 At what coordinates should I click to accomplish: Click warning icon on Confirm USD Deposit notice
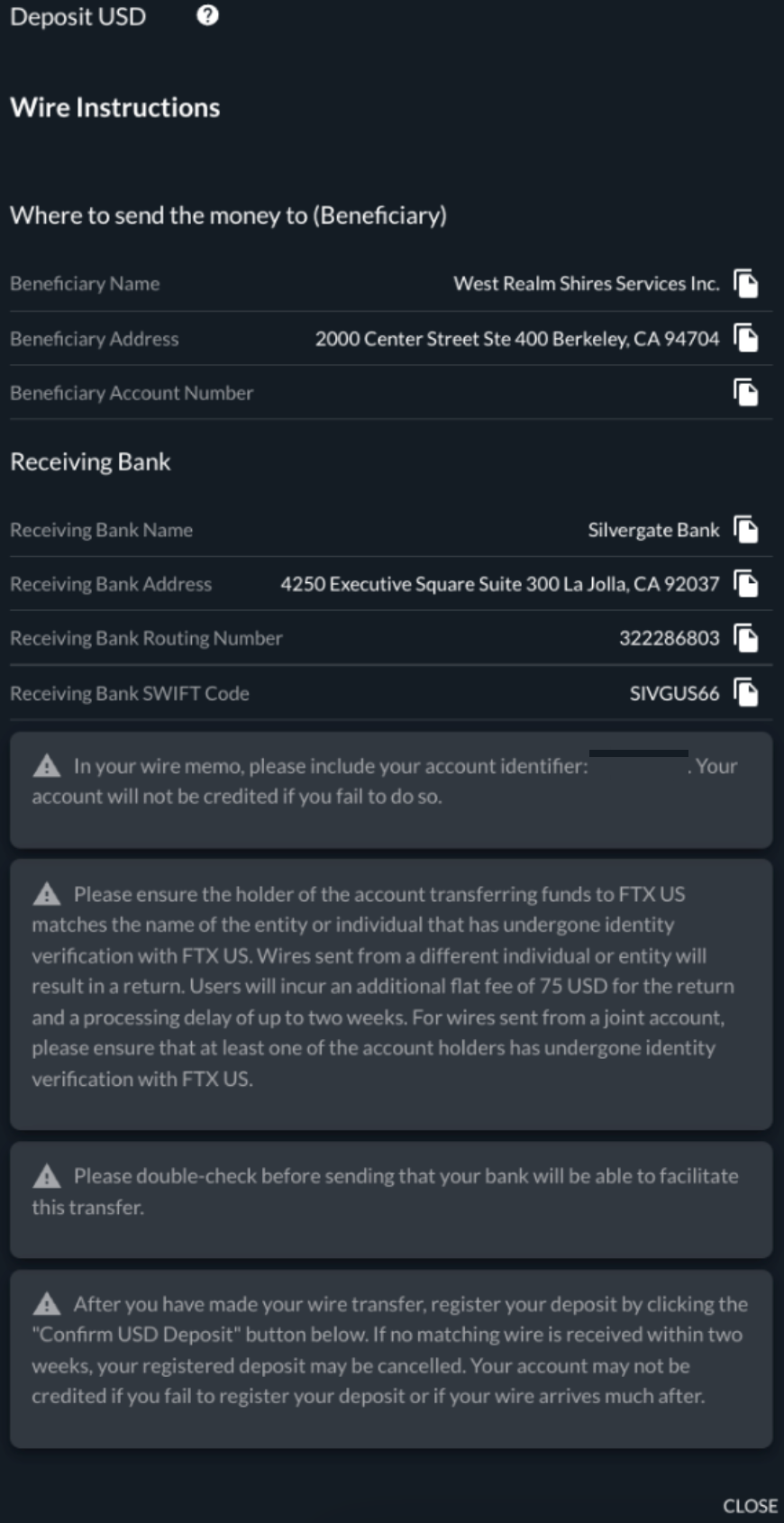[x=47, y=1304]
